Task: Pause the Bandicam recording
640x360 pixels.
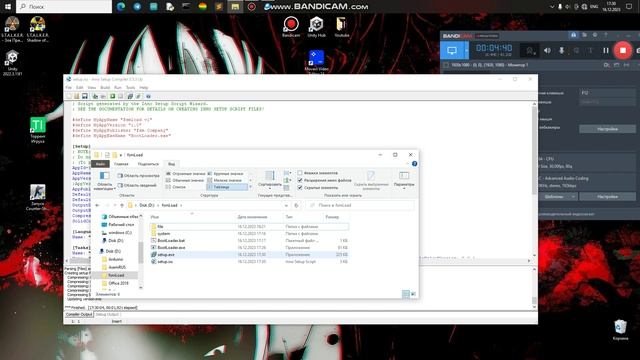Action: pos(606,51)
